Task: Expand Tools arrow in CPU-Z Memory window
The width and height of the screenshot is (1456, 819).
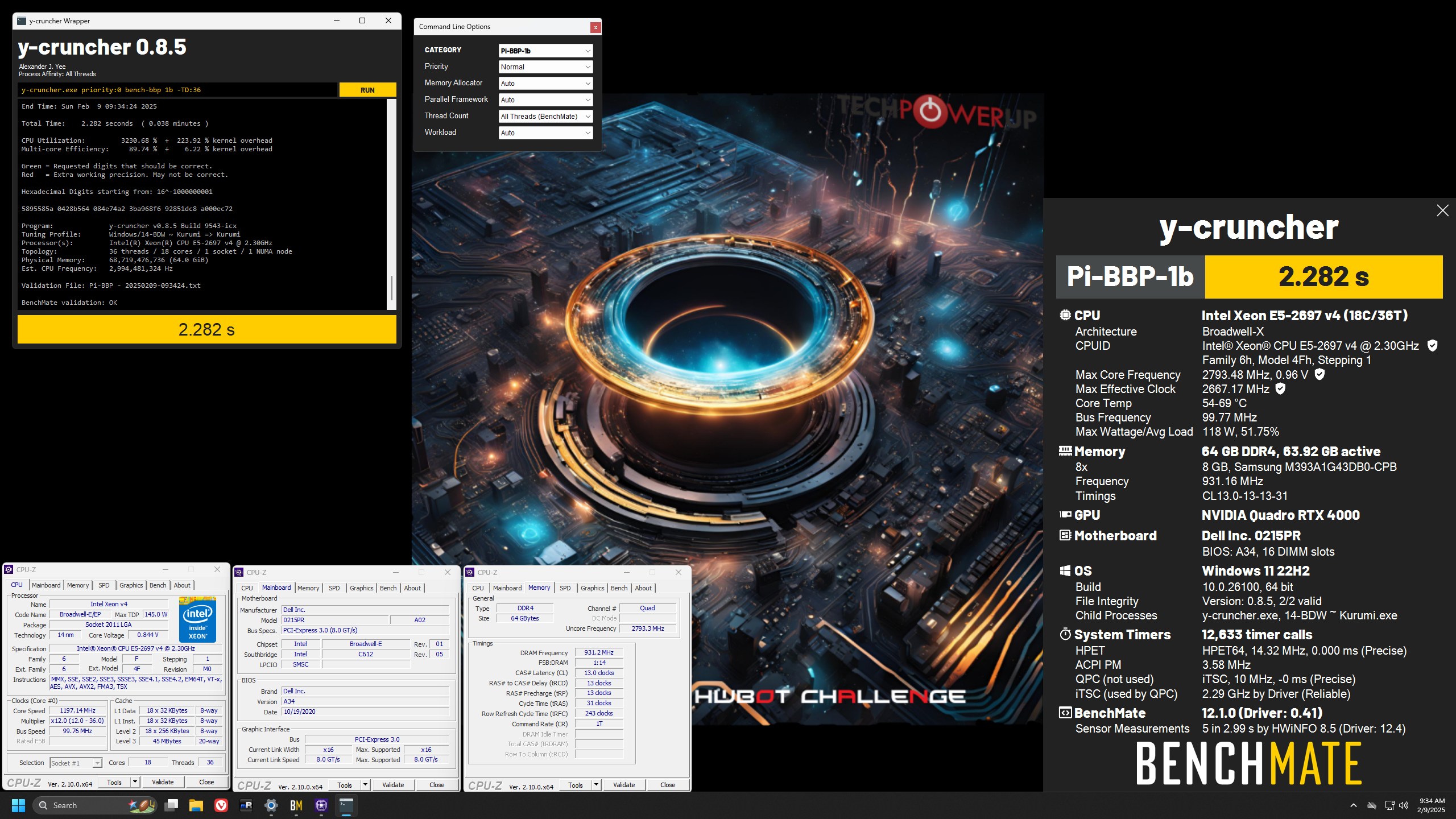Action: pos(596,785)
